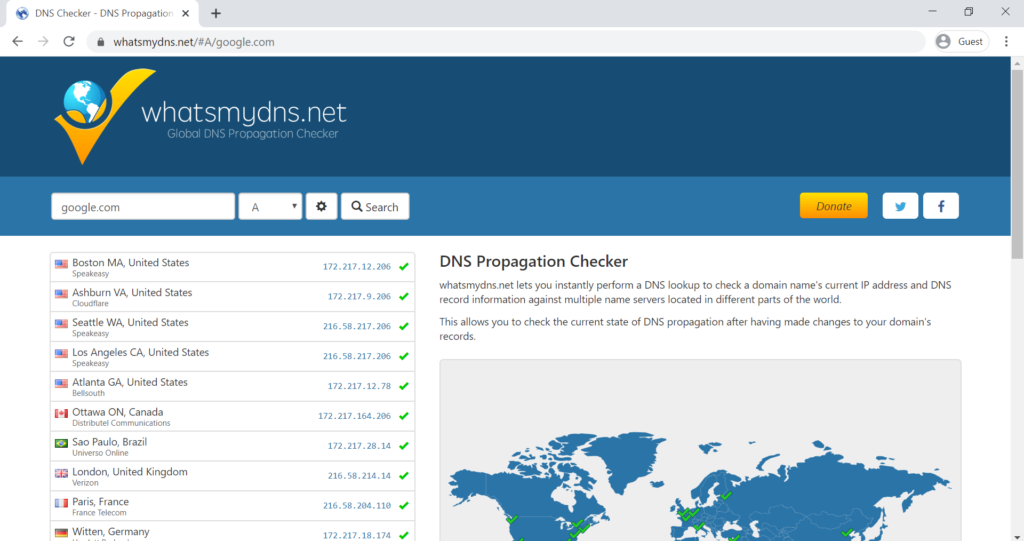Screen dimensions: 1024x541
Task: Click the Universo Online provider label
Action: (x=100, y=453)
